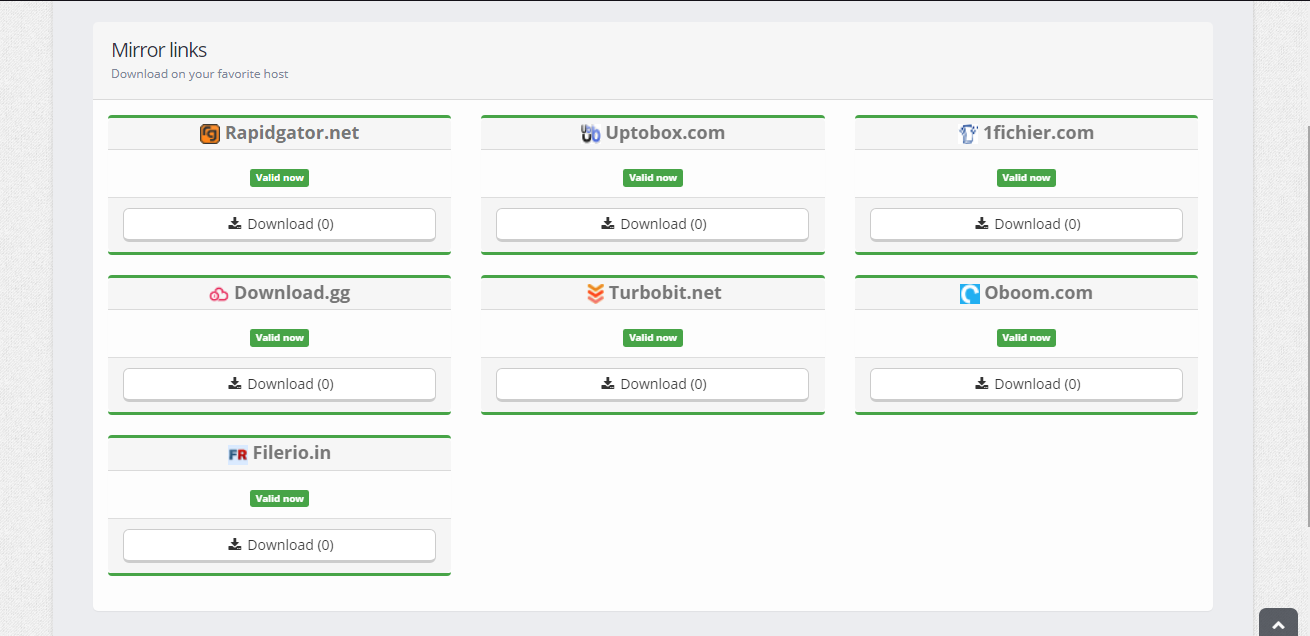Screen dimensions: 1310x636
Task: Click the Uptobox.com logo icon
Action: (x=590, y=134)
